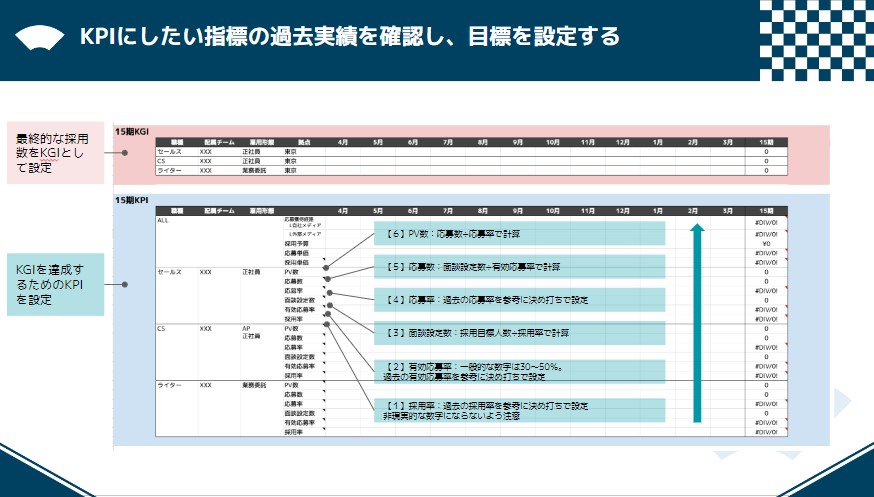Select the 4月 column header in KGI table

point(343,142)
